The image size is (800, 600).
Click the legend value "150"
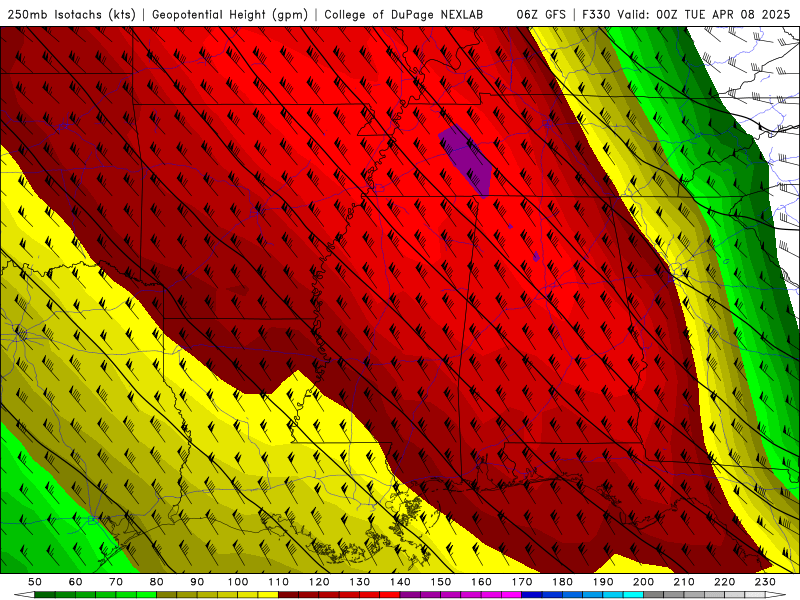441,582
